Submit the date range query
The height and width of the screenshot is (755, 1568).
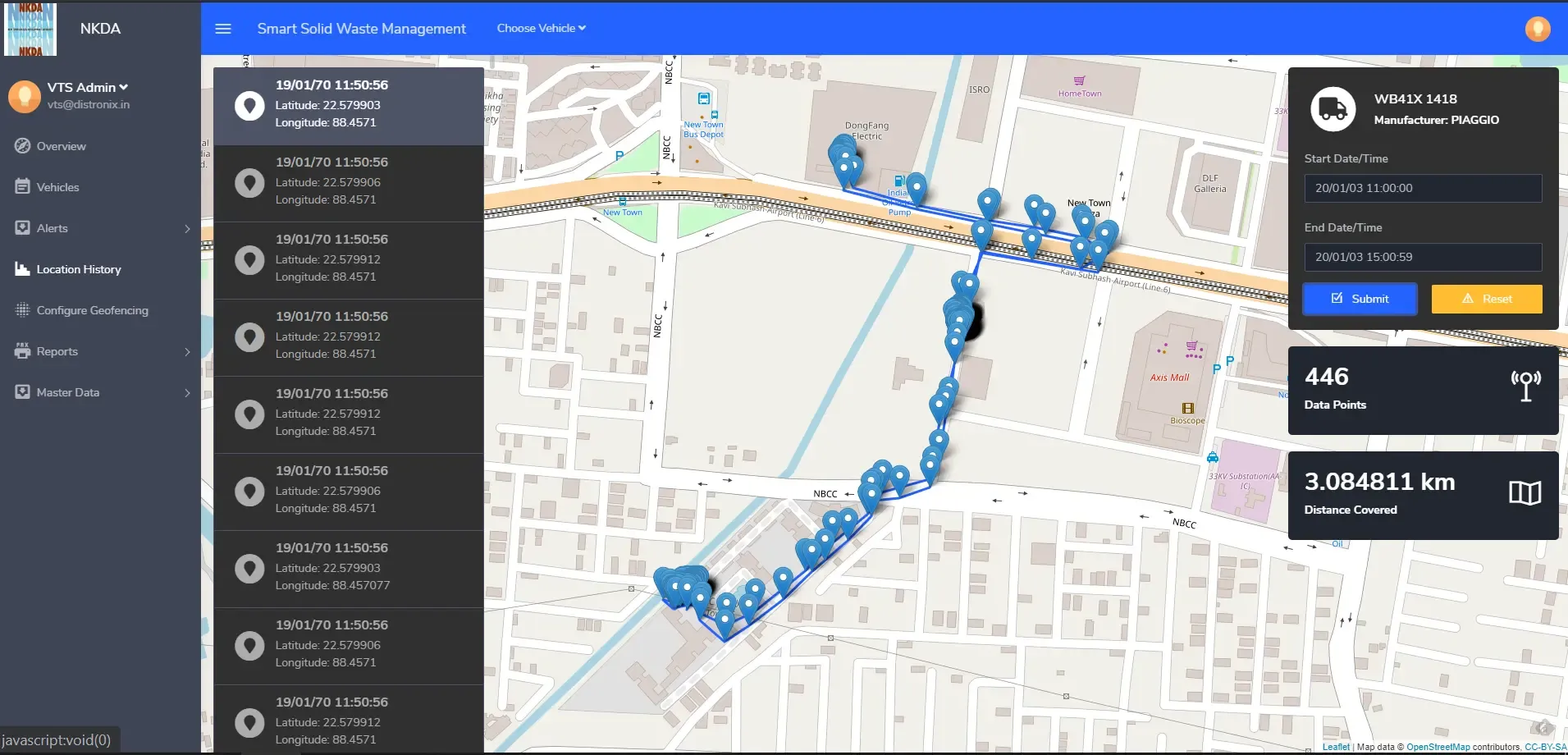pyautogui.click(x=1359, y=299)
